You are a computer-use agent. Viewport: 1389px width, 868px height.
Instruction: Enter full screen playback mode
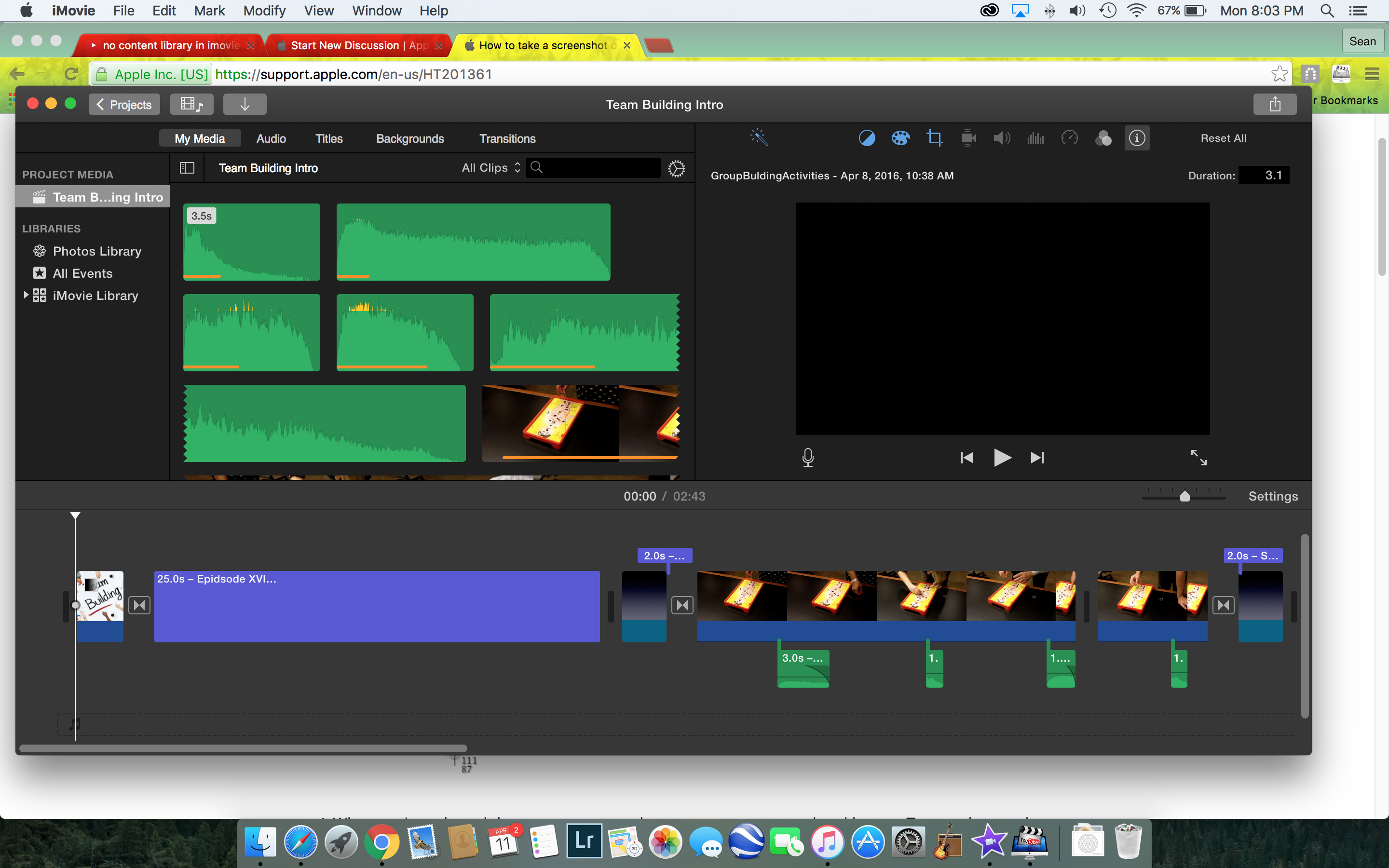click(x=1198, y=458)
